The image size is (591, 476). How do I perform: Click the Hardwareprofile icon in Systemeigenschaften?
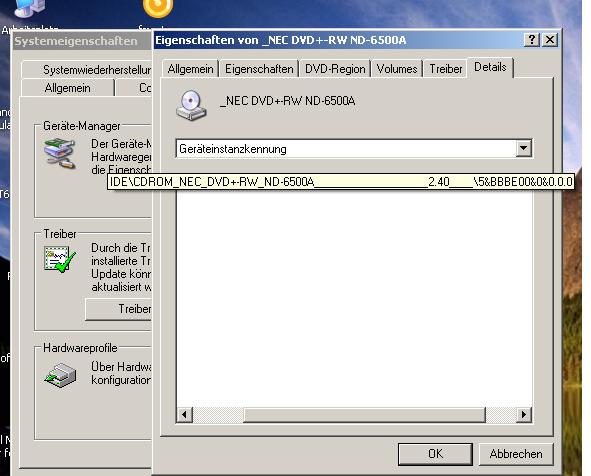point(60,375)
